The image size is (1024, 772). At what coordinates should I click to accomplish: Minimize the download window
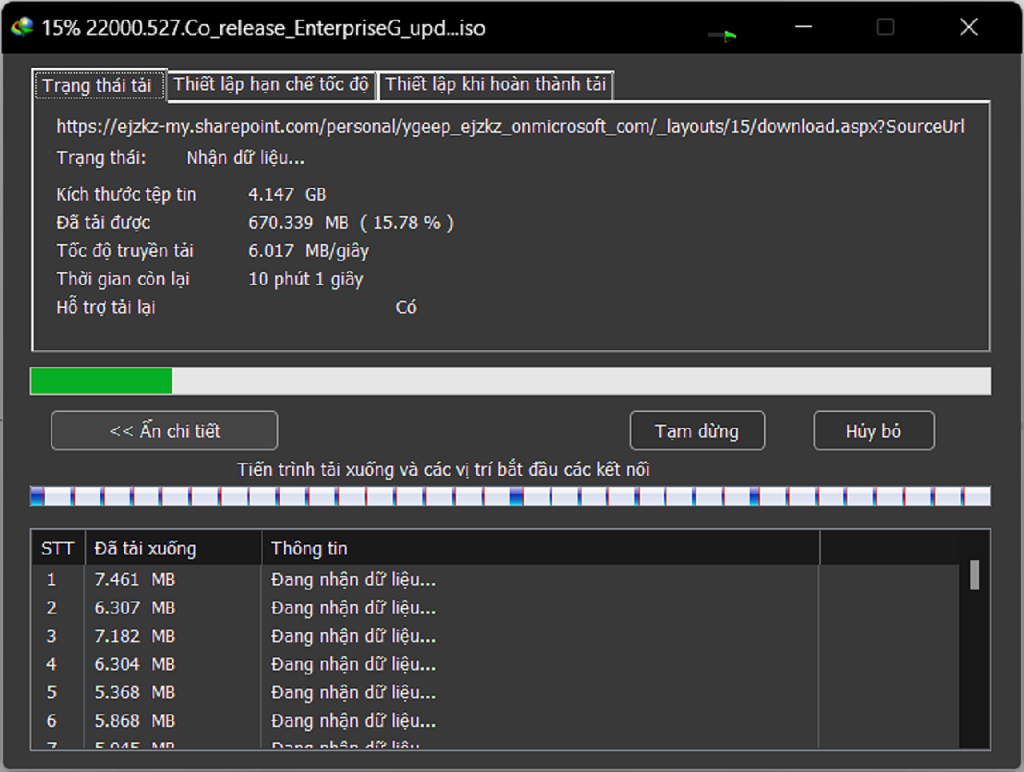(x=803, y=27)
